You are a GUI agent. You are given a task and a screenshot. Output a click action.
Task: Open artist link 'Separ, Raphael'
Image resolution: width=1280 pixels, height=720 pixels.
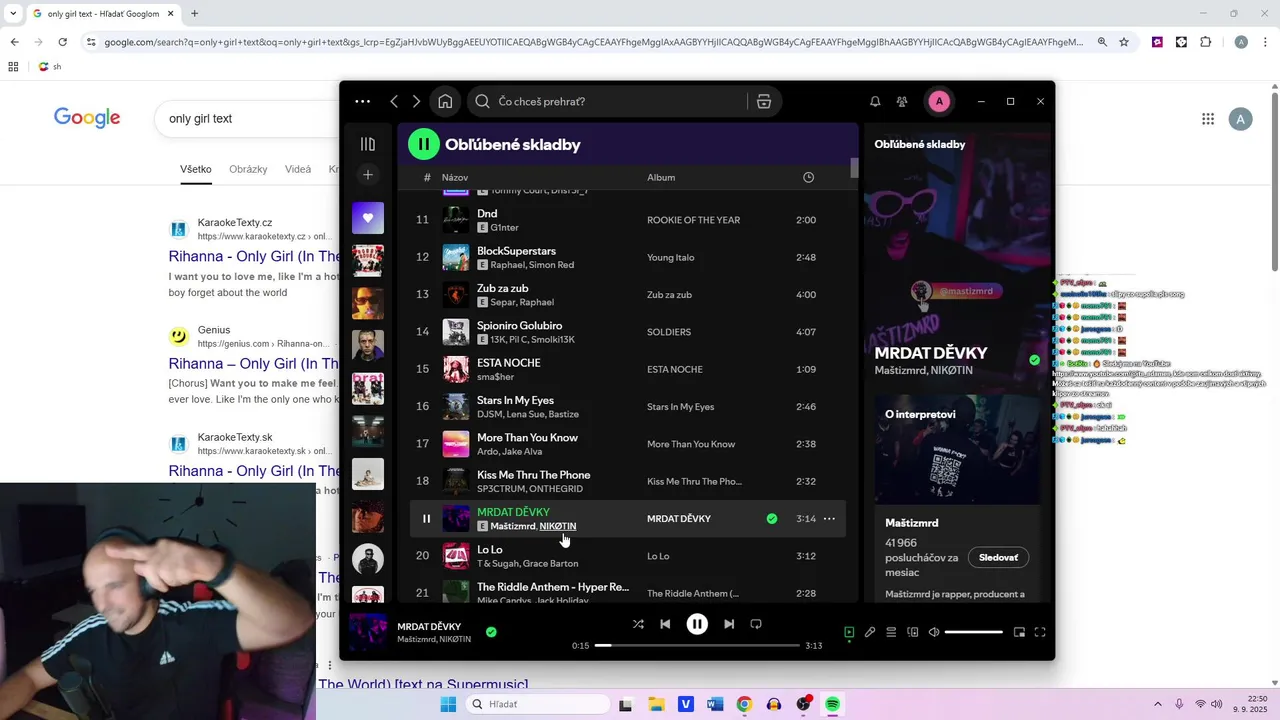pyautogui.click(x=522, y=302)
